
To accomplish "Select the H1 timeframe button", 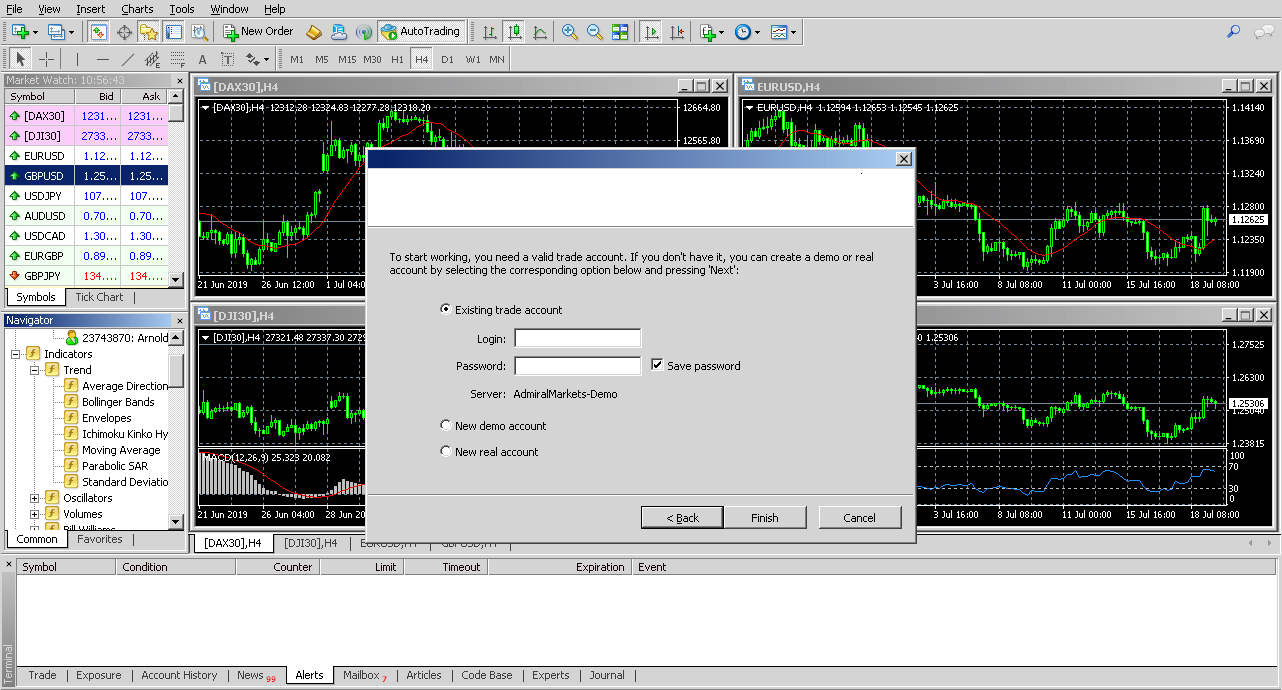I will [x=397, y=59].
